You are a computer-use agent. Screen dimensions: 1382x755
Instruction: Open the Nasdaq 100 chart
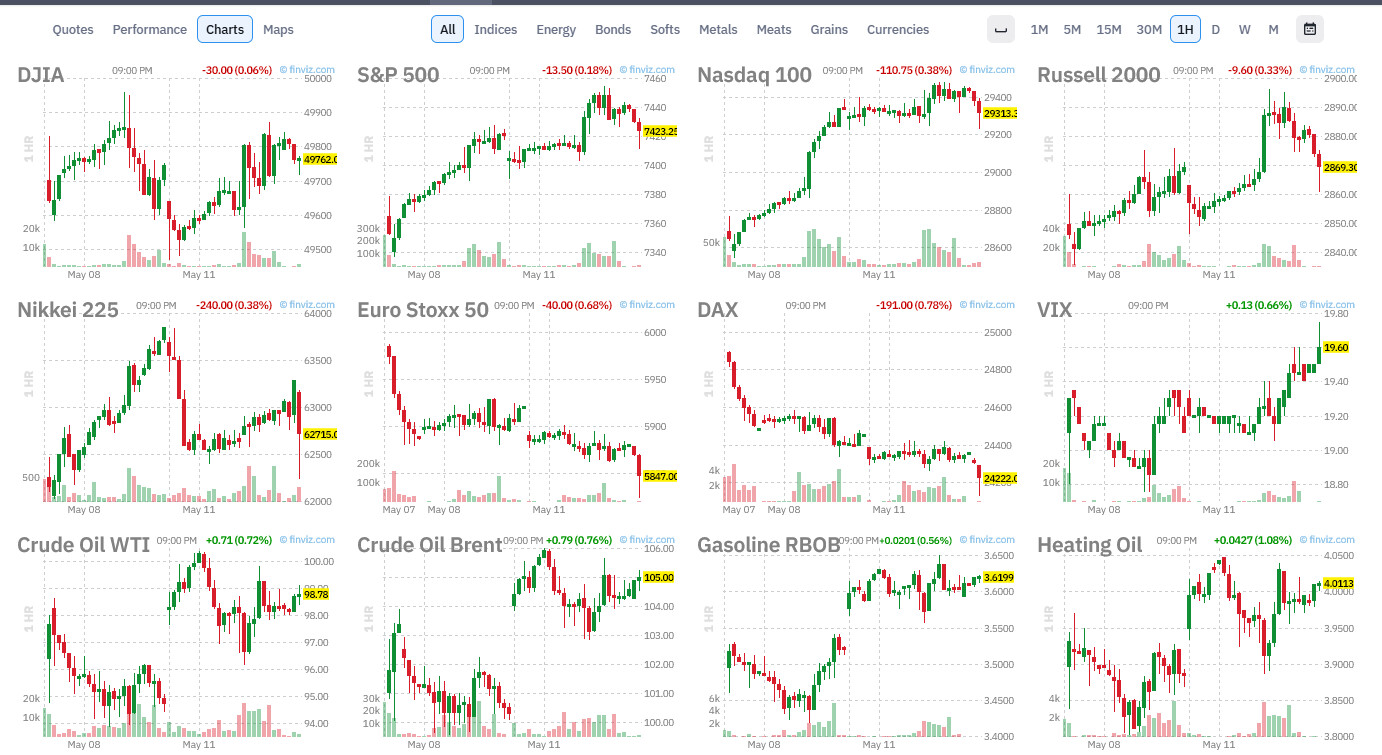pos(754,75)
